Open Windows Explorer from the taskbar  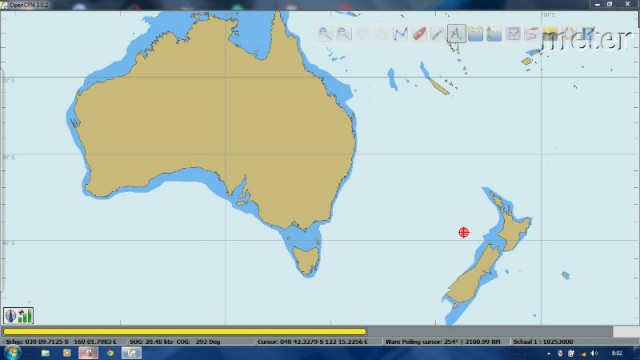(45, 353)
